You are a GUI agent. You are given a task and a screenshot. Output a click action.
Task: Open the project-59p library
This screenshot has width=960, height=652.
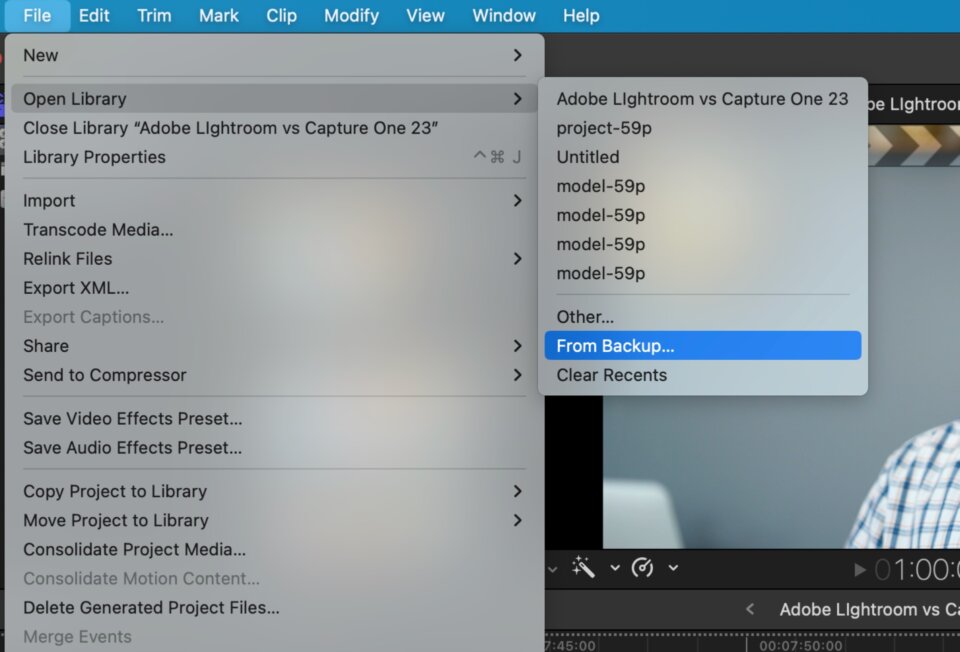pyautogui.click(x=604, y=128)
